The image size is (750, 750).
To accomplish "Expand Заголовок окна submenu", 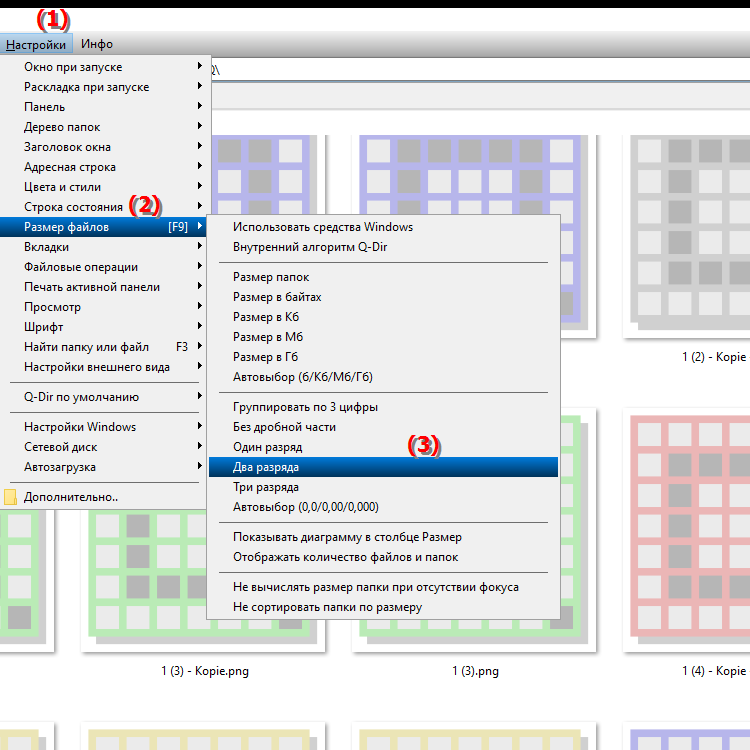I will tap(103, 147).
